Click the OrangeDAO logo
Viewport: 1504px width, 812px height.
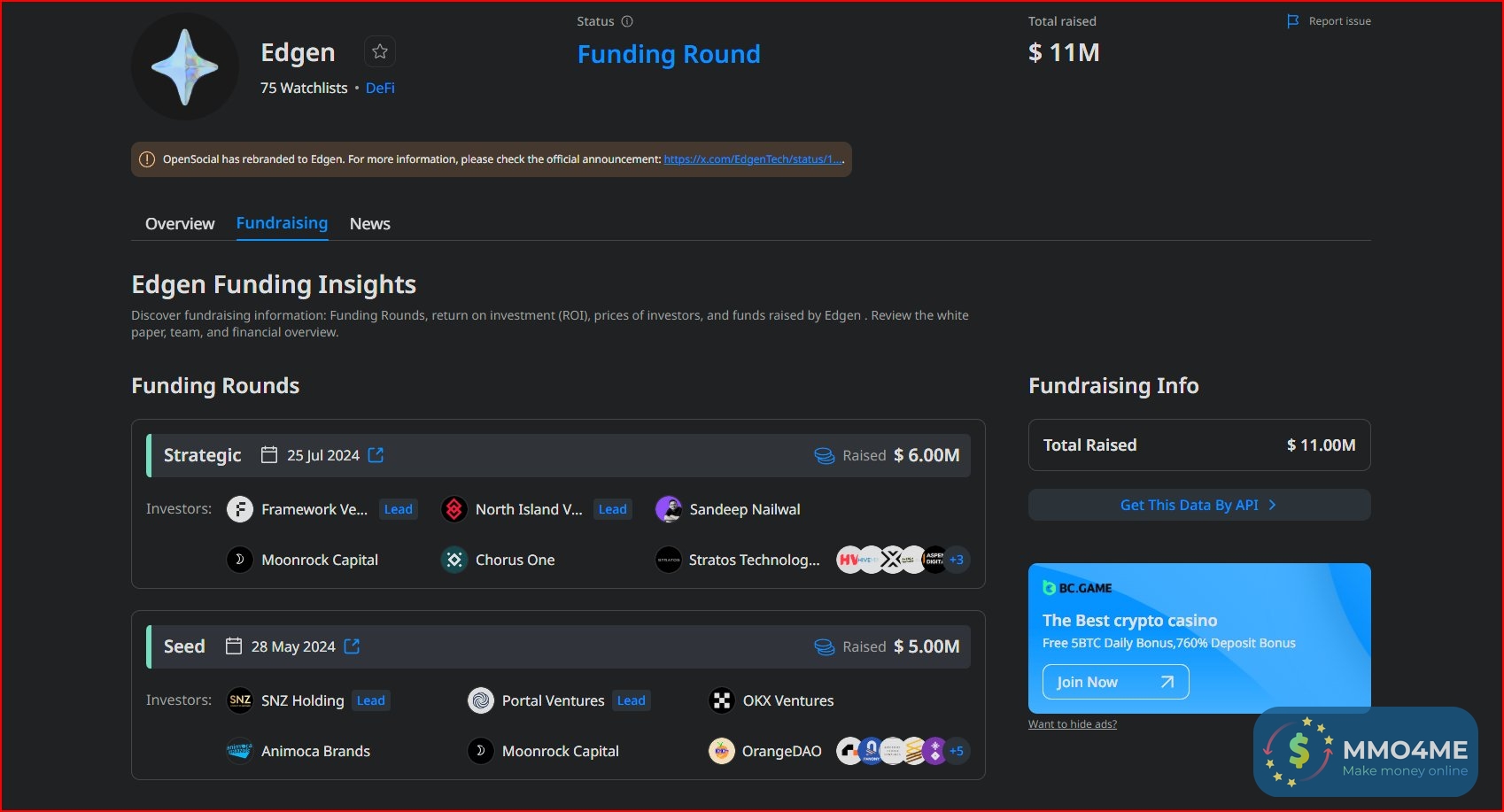point(722,751)
